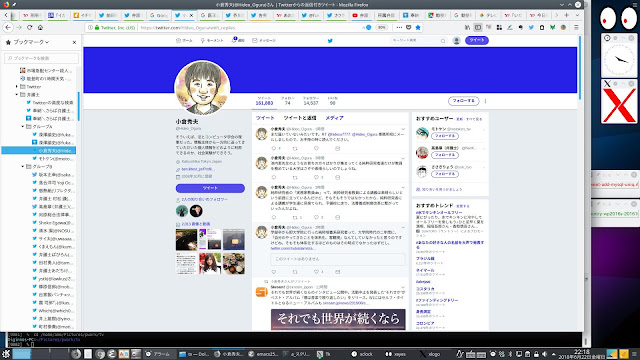Click the Twitter bird extension icon in toolbar
Screen dimensions: 640x360
[531, 27]
